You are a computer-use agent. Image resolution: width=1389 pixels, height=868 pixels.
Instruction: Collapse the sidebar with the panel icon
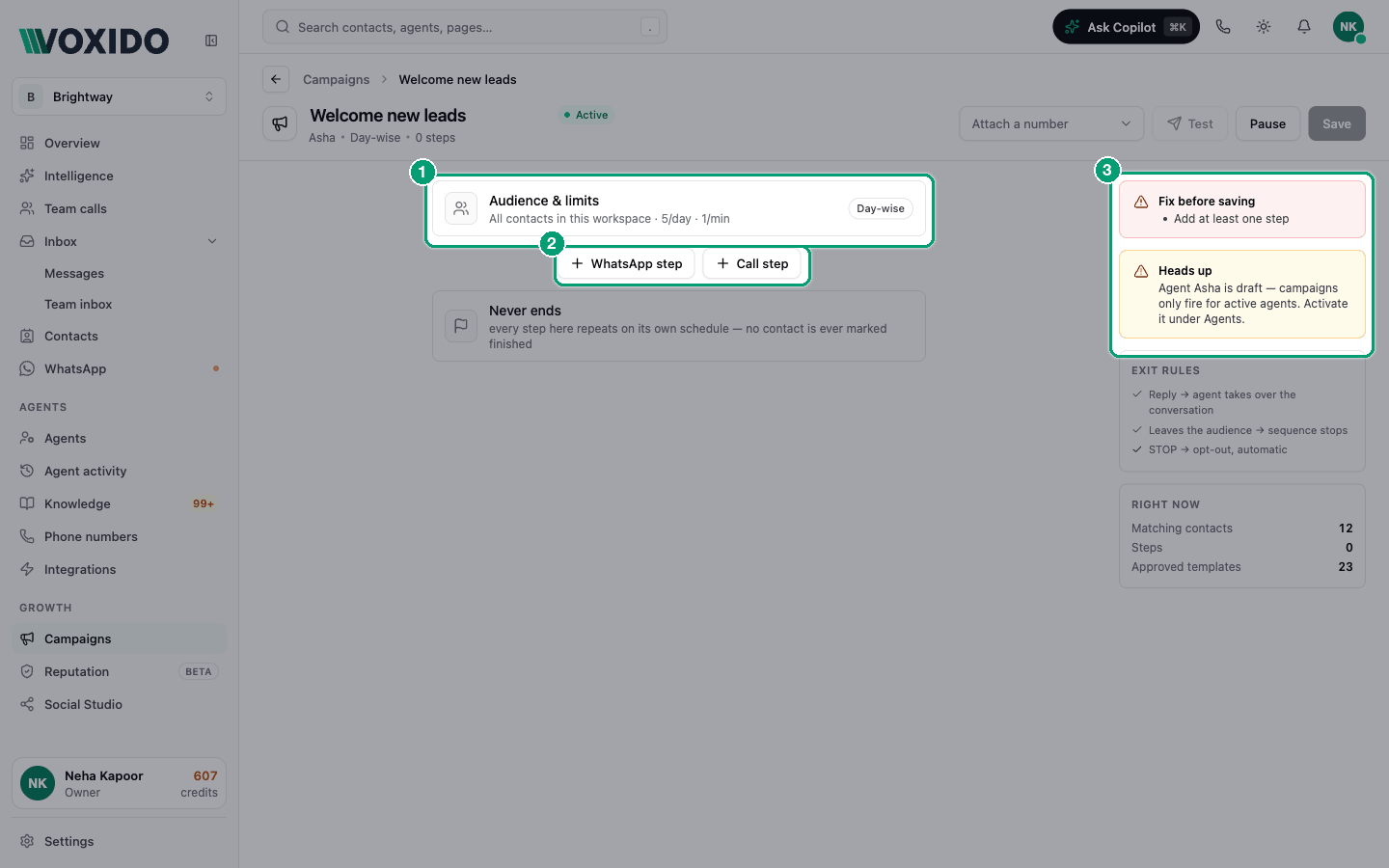211,41
